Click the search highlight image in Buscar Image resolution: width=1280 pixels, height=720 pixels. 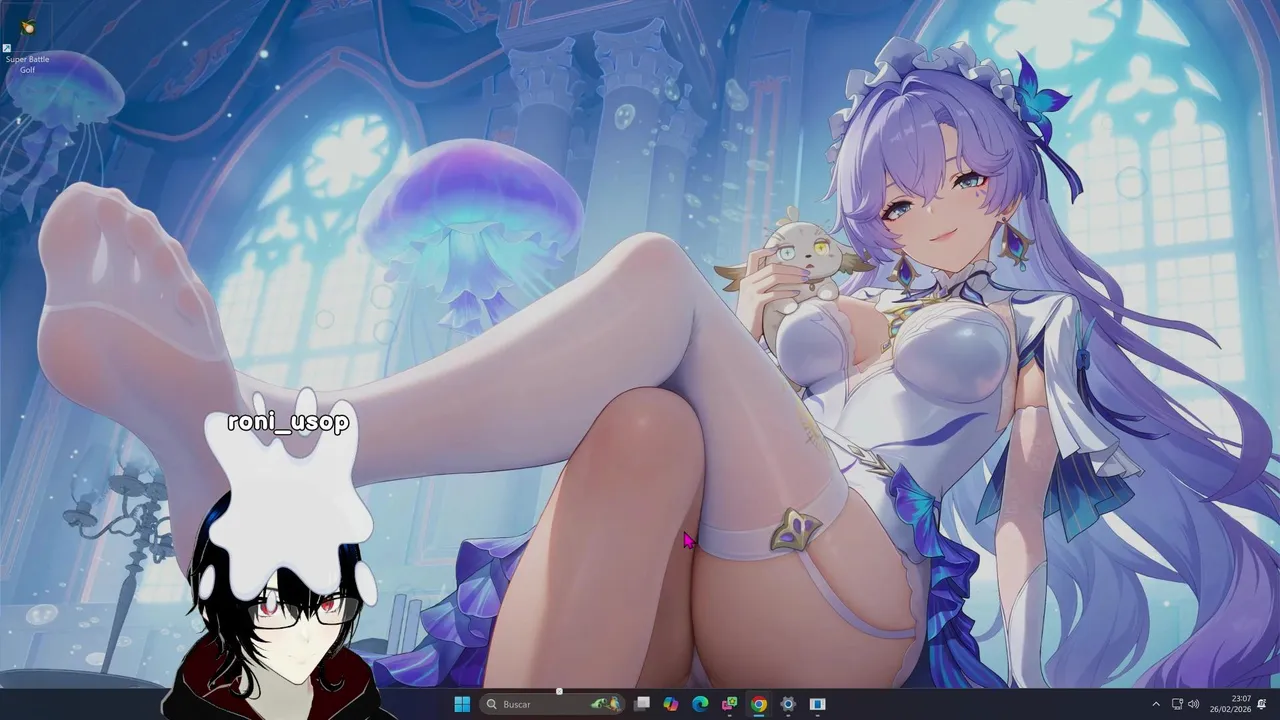coord(605,704)
